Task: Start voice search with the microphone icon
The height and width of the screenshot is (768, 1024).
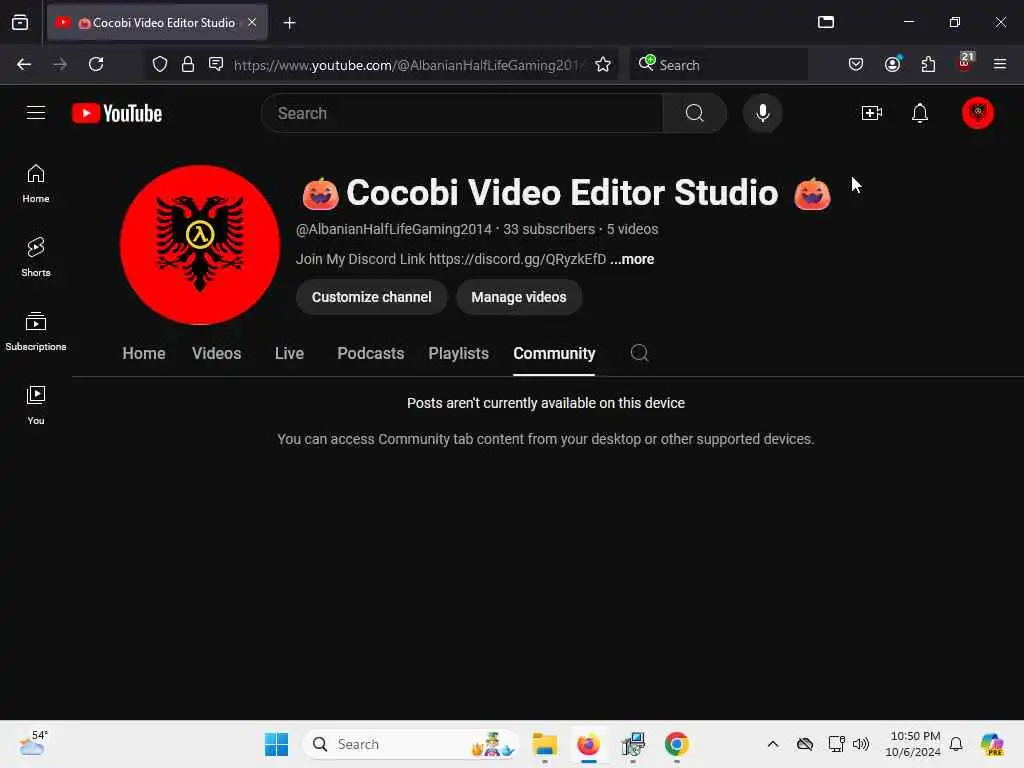Action: (762, 113)
